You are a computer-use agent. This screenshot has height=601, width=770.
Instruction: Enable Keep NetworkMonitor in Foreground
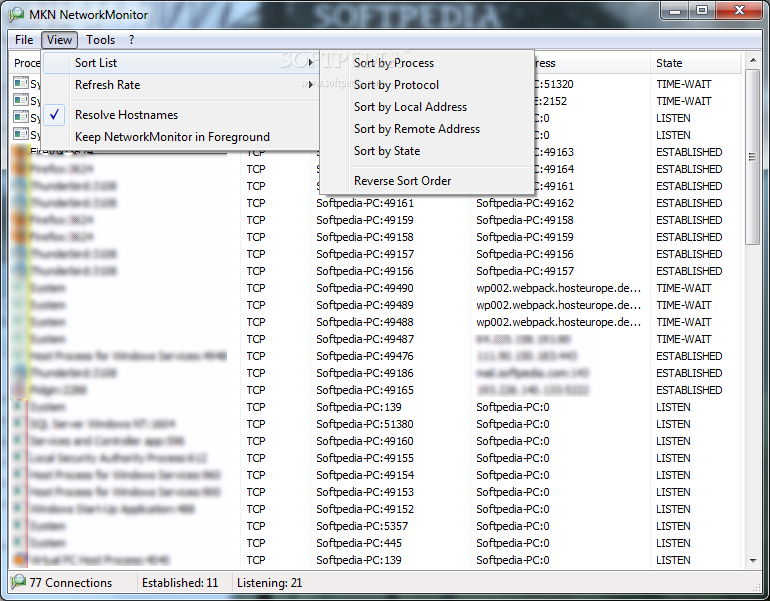coord(181,137)
